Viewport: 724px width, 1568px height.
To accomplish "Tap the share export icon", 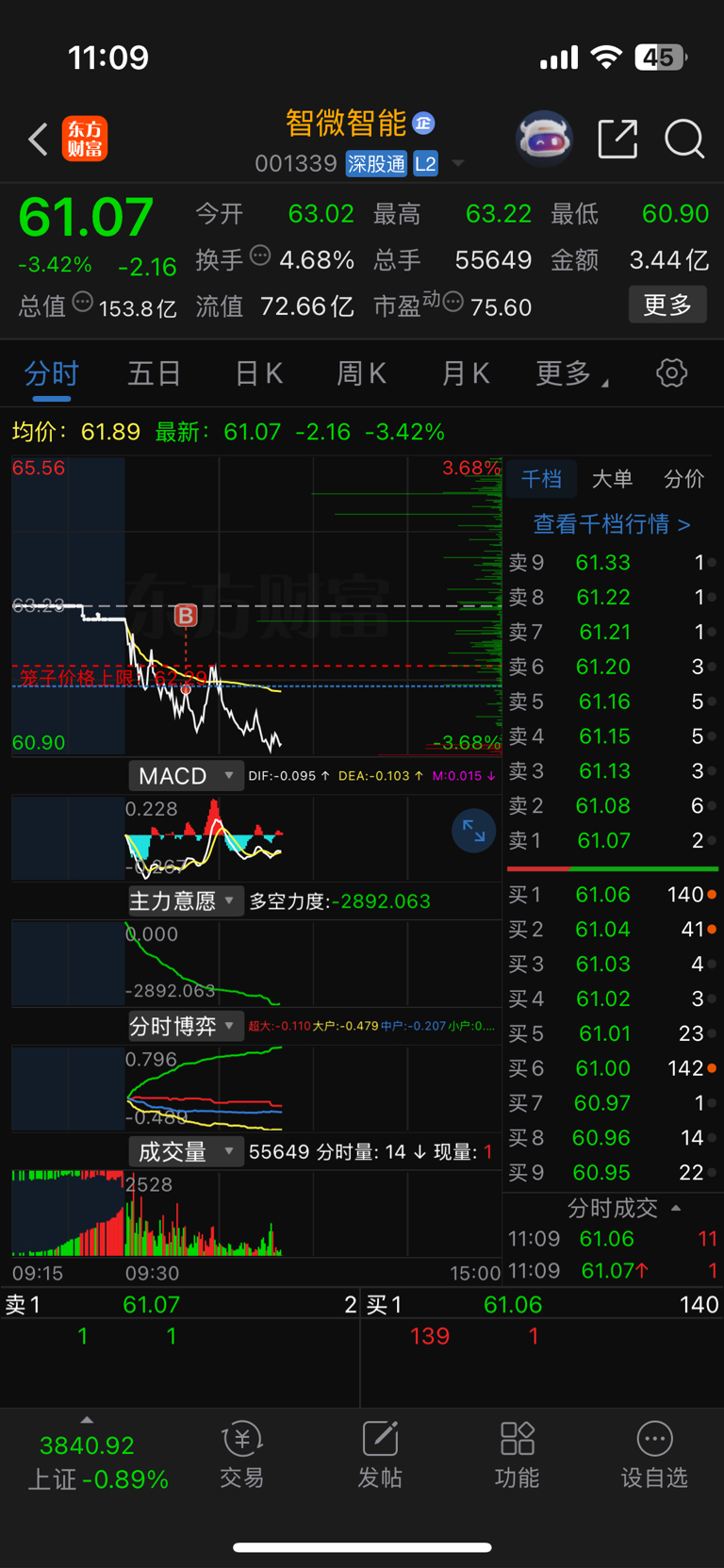I will (618, 139).
